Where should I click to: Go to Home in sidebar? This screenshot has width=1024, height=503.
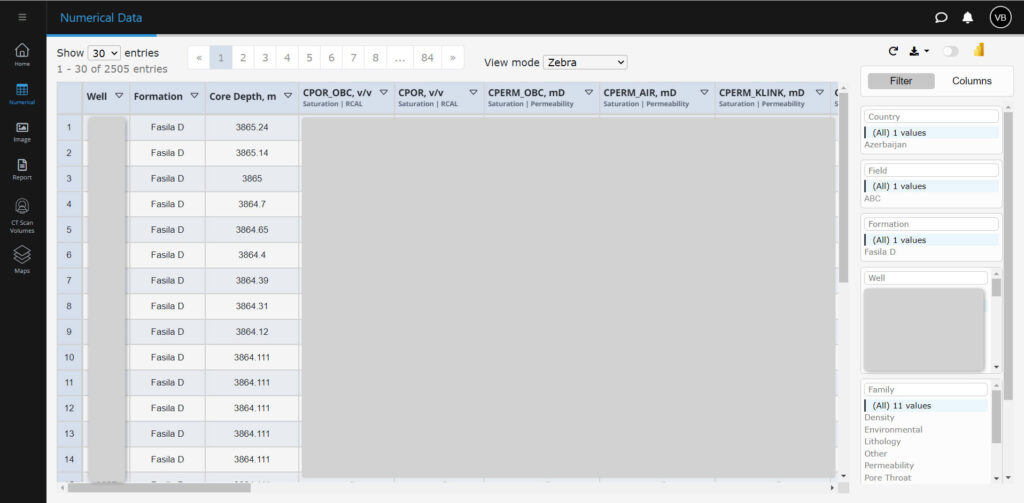[x=22, y=54]
